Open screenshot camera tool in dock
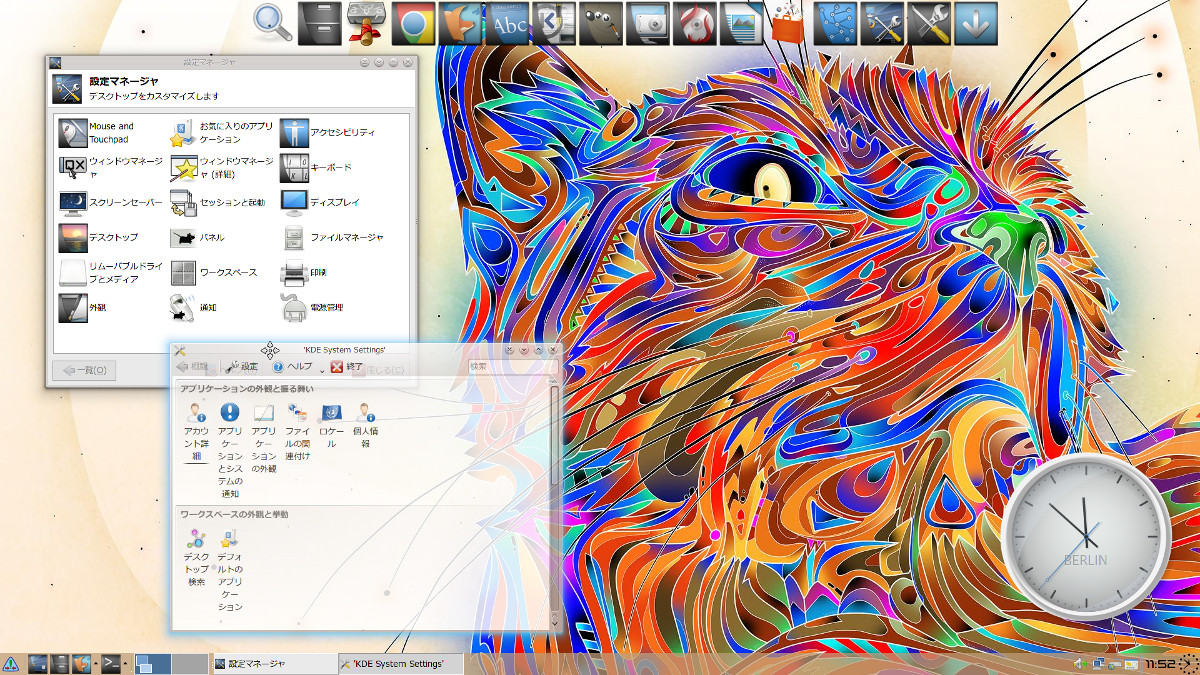Screen dimensions: 1200x675 point(648,23)
